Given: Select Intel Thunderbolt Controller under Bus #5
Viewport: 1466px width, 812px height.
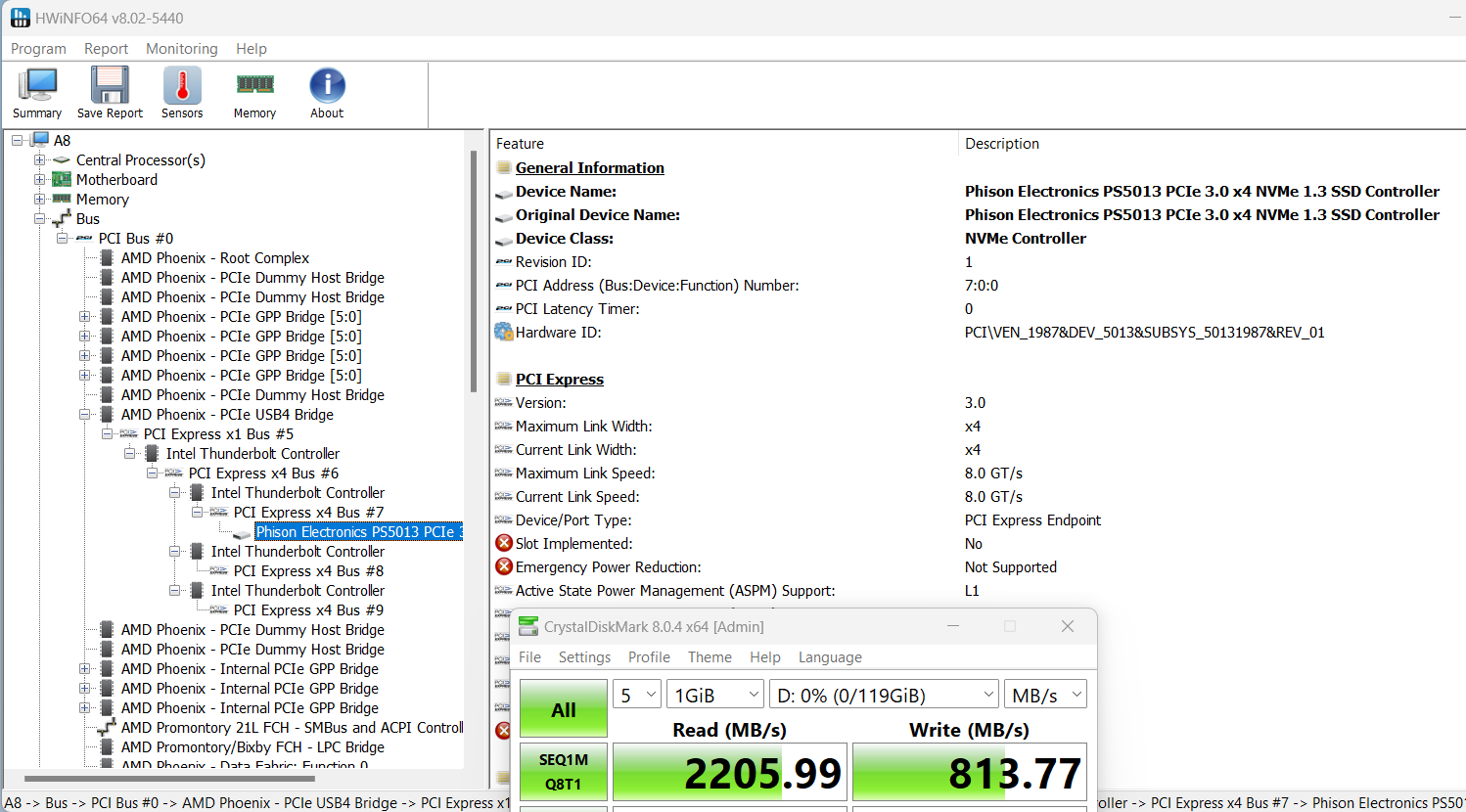Looking at the screenshot, I should click(252, 454).
